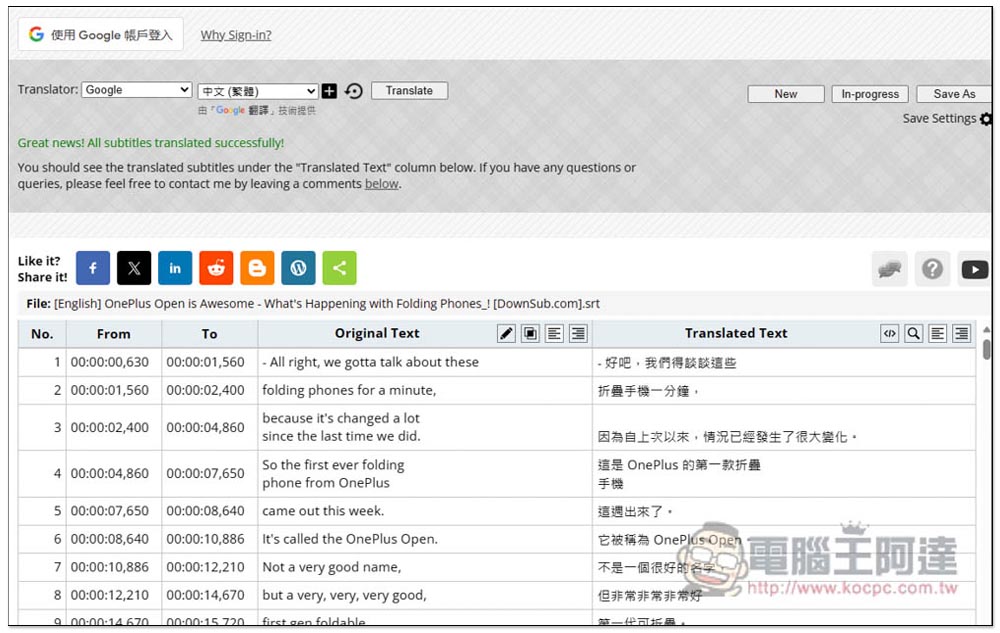Screen dimensions: 1000x633
Task: Open the YouTube video icon
Action: pyautogui.click(x=974, y=269)
